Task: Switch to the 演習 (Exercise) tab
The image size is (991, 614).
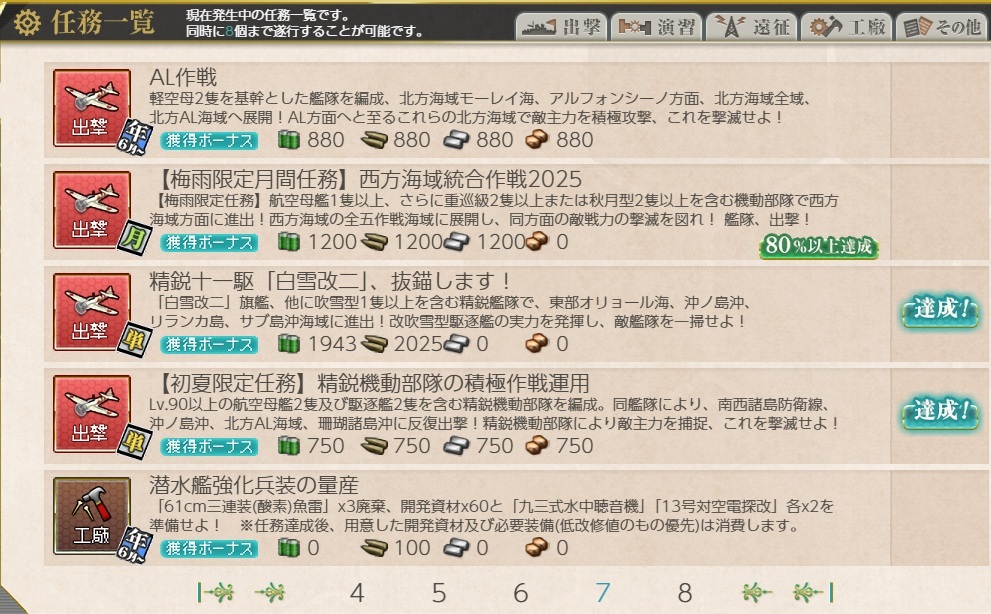Action: pos(656,27)
